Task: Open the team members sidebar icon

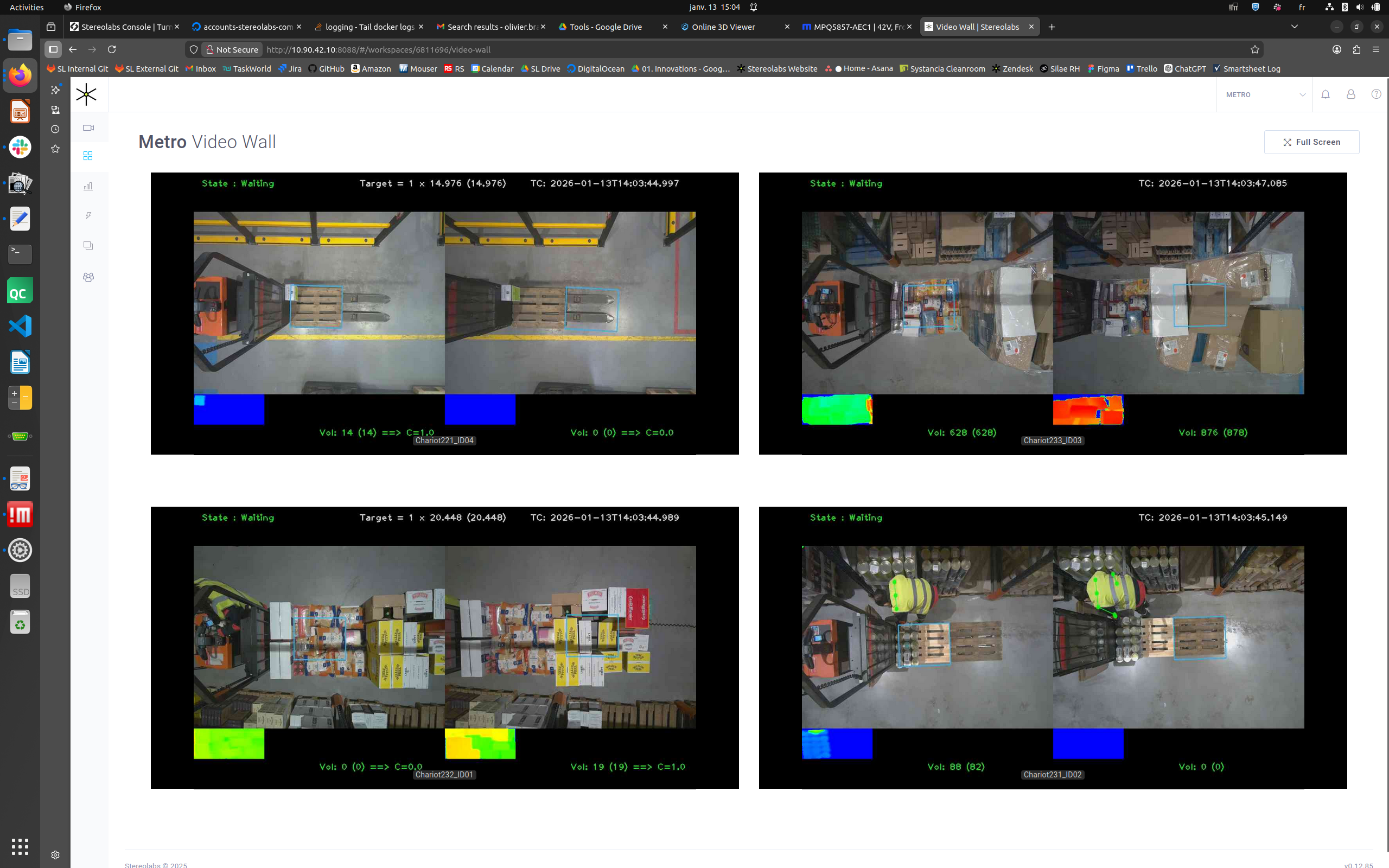Action: (88, 277)
